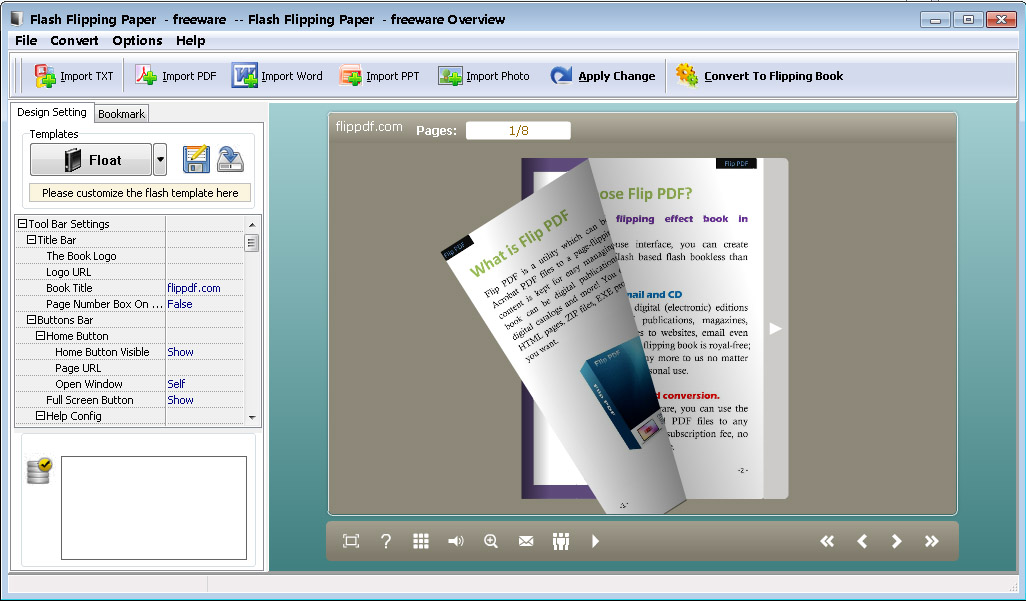Jump to the first page
Viewport: 1026px width, 601px height.
[827, 541]
